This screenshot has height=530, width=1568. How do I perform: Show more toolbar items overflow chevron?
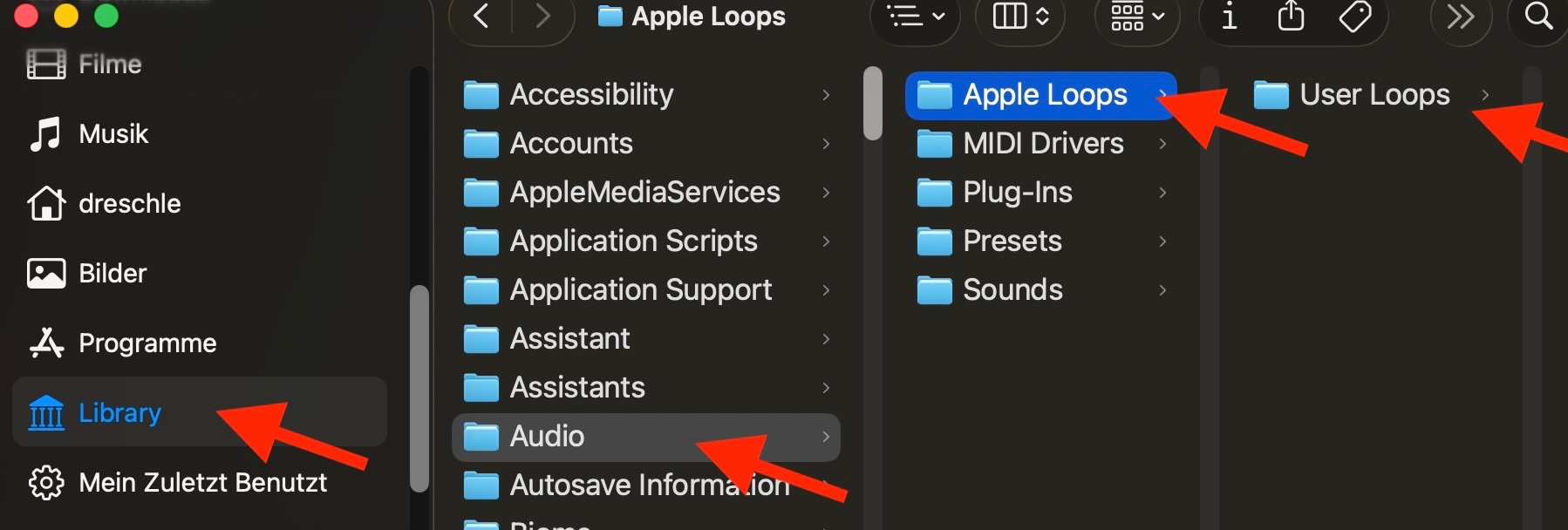(1461, 17)
